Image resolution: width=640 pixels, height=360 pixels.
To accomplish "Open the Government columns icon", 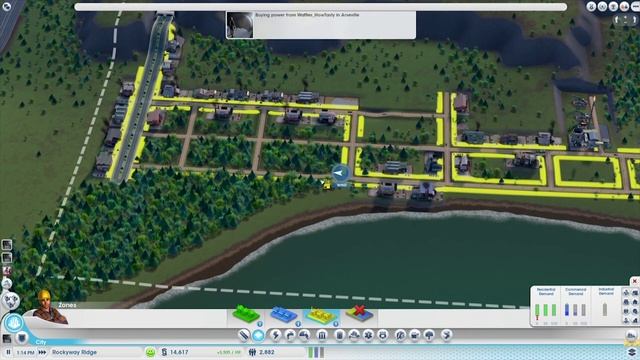I will coord(322,336).
